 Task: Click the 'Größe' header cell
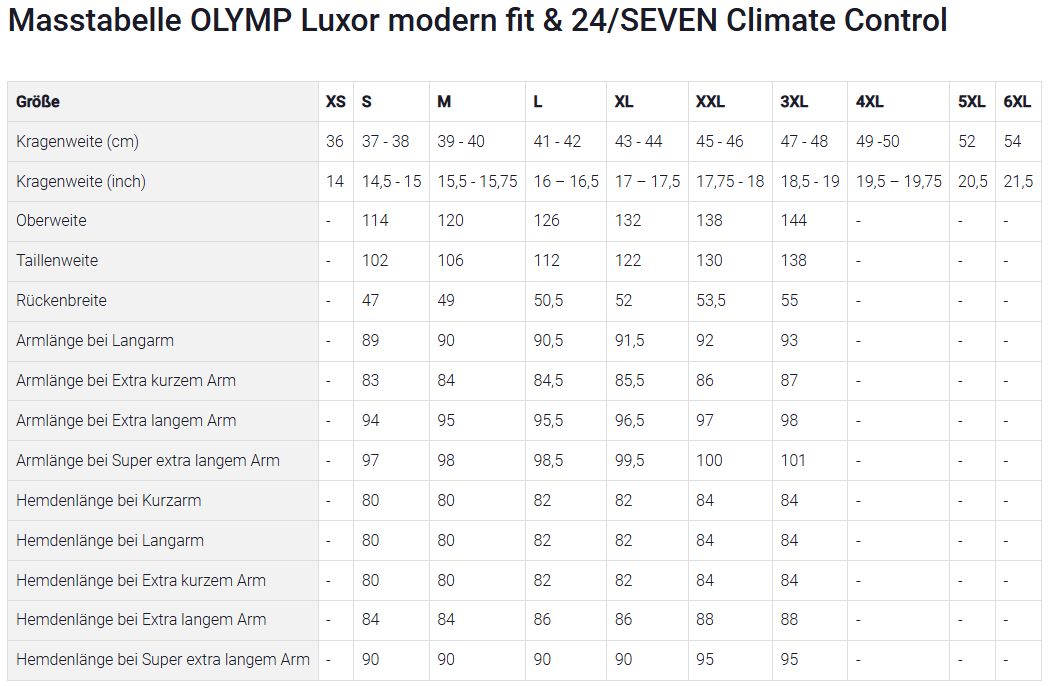[38, 102]
